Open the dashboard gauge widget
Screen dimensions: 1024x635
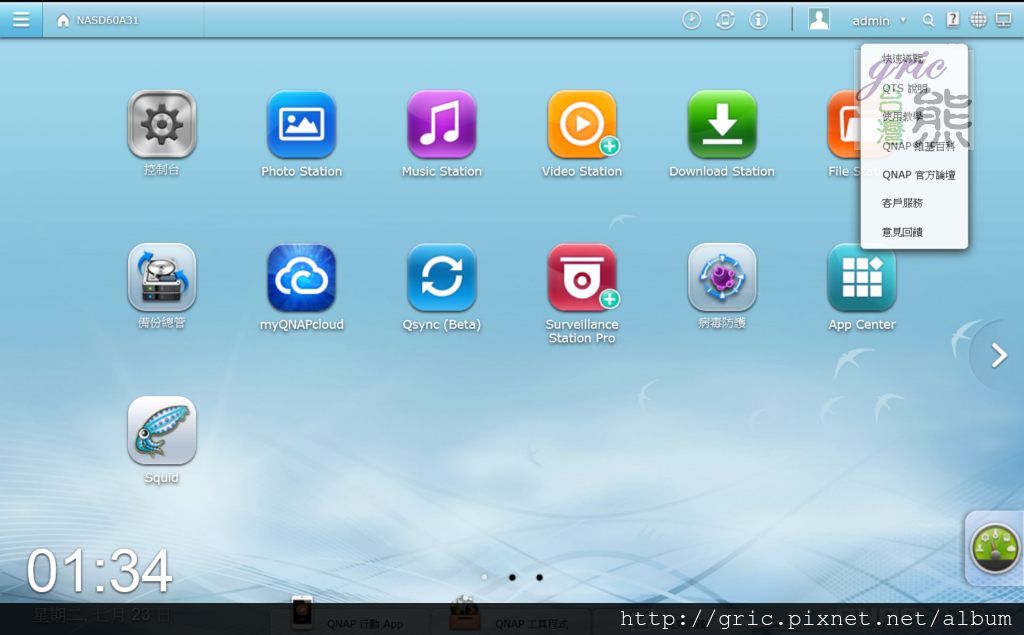995,548
